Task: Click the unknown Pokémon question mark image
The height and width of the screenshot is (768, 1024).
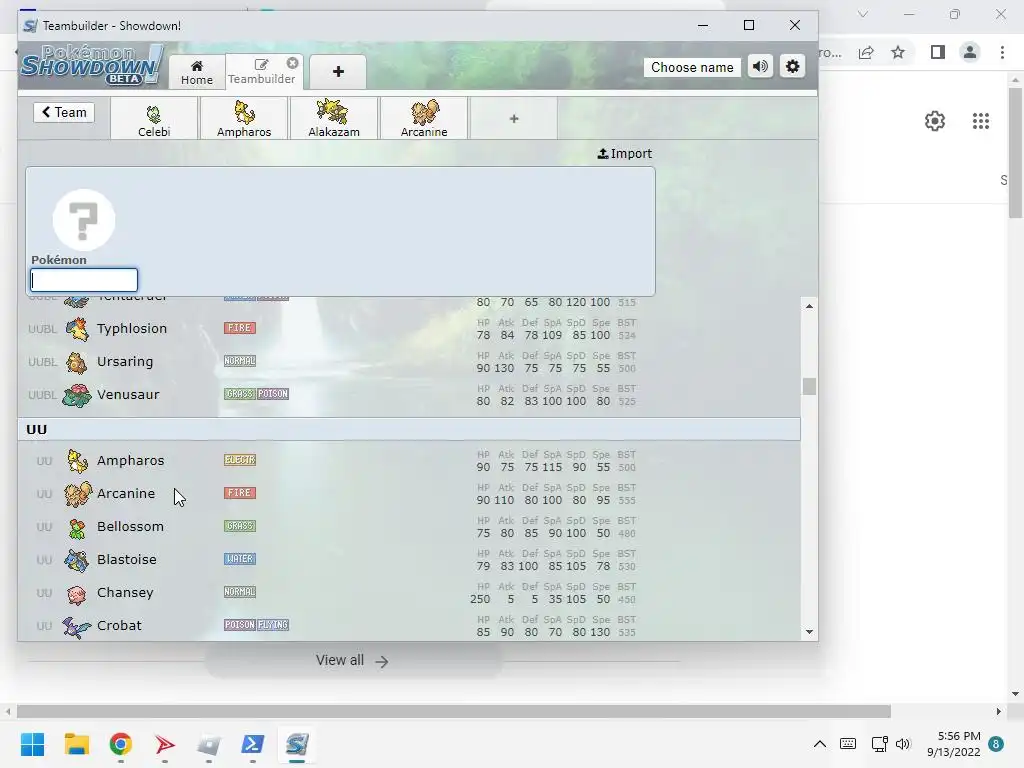Action: click(84, 220)
